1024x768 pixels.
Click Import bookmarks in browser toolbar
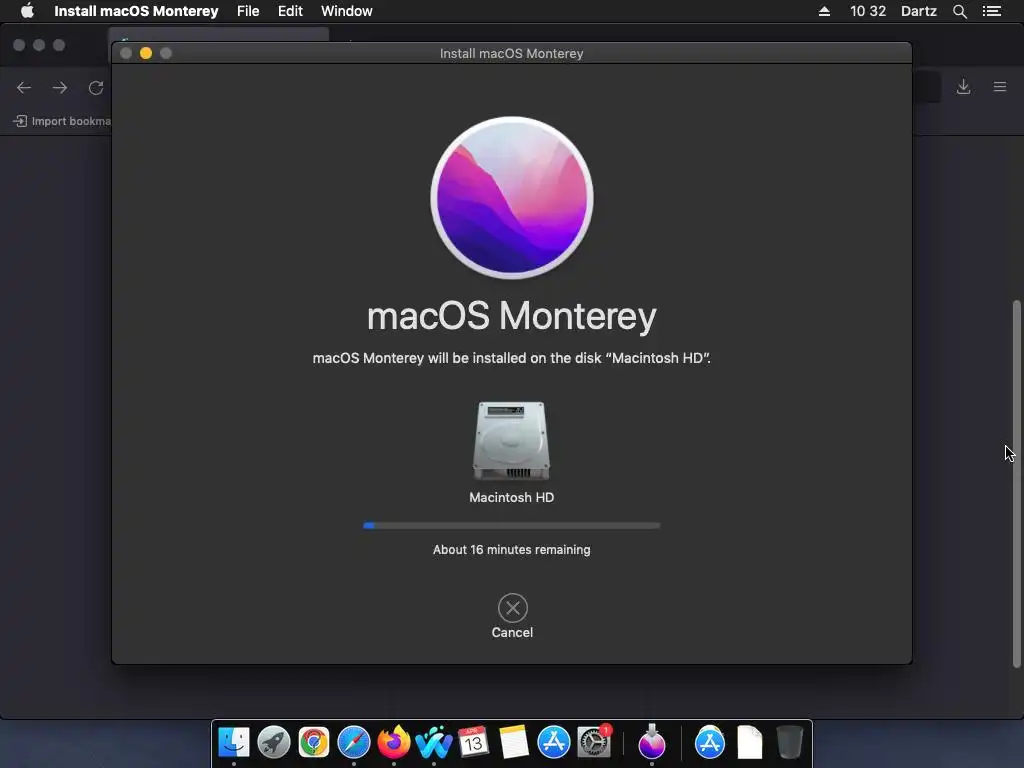[62, 121]
